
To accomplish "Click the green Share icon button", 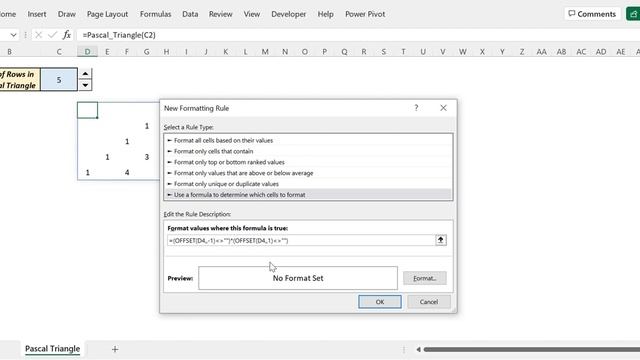I will (x=633, y=14).
